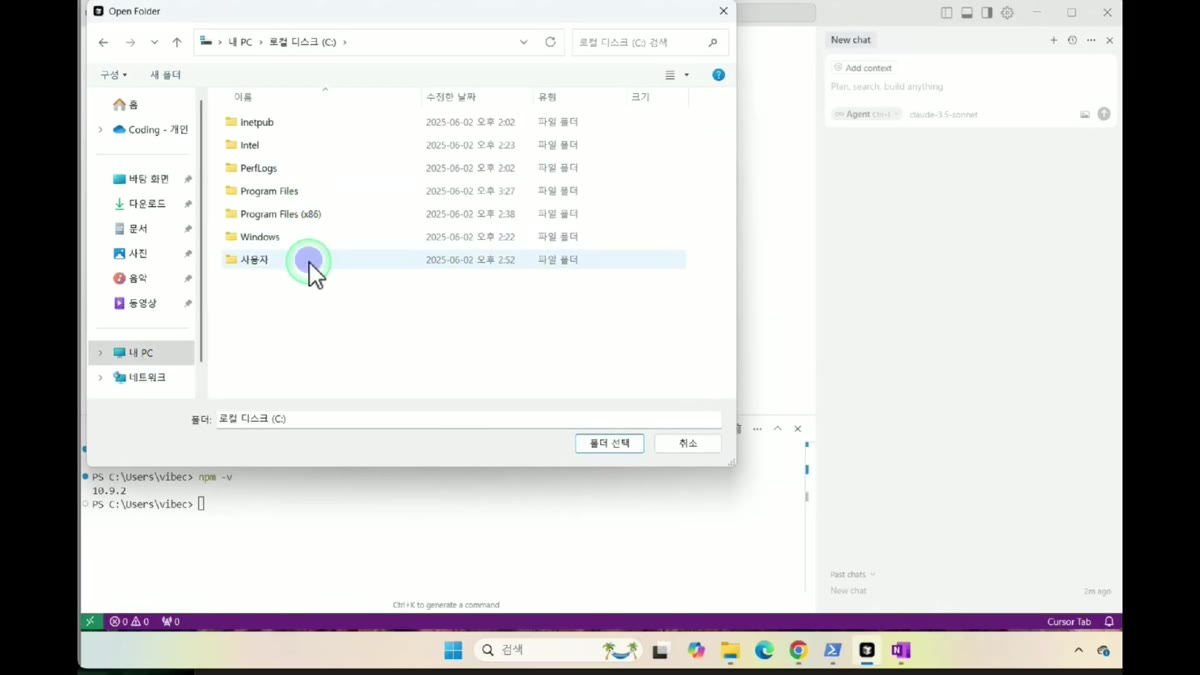The height and width of the screenshot is (675, 1200).
Task: Open the Agent mode dropdown
Action: click(x=867, y=114)
